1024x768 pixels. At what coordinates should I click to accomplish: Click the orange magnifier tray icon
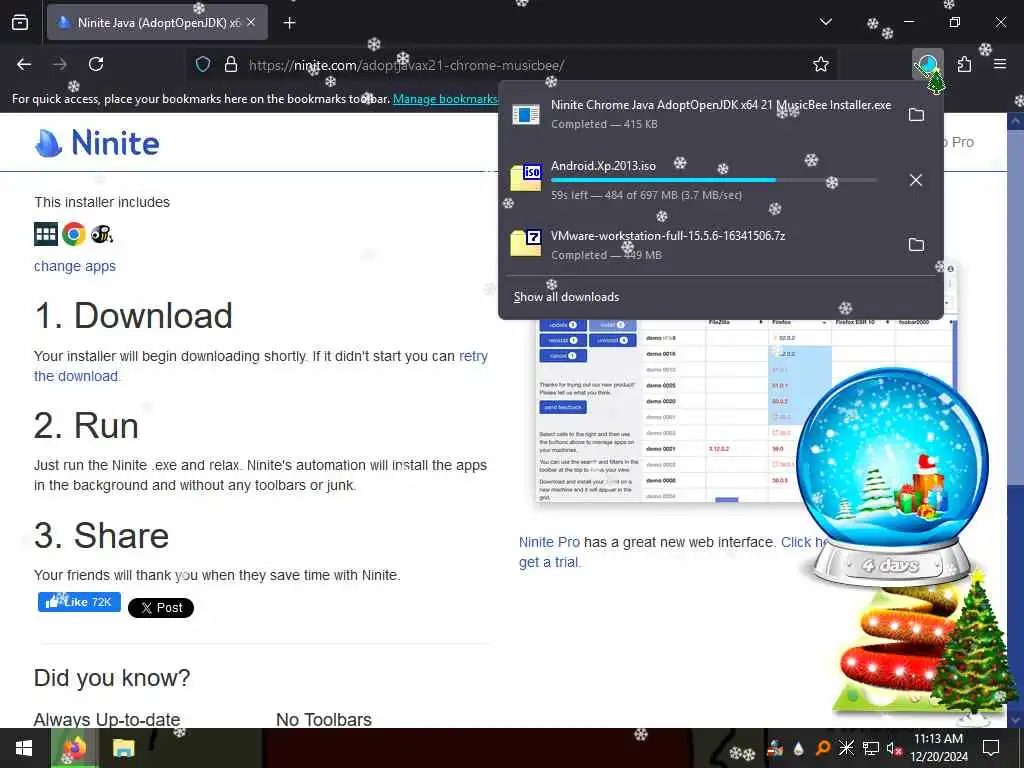(823, 748)
